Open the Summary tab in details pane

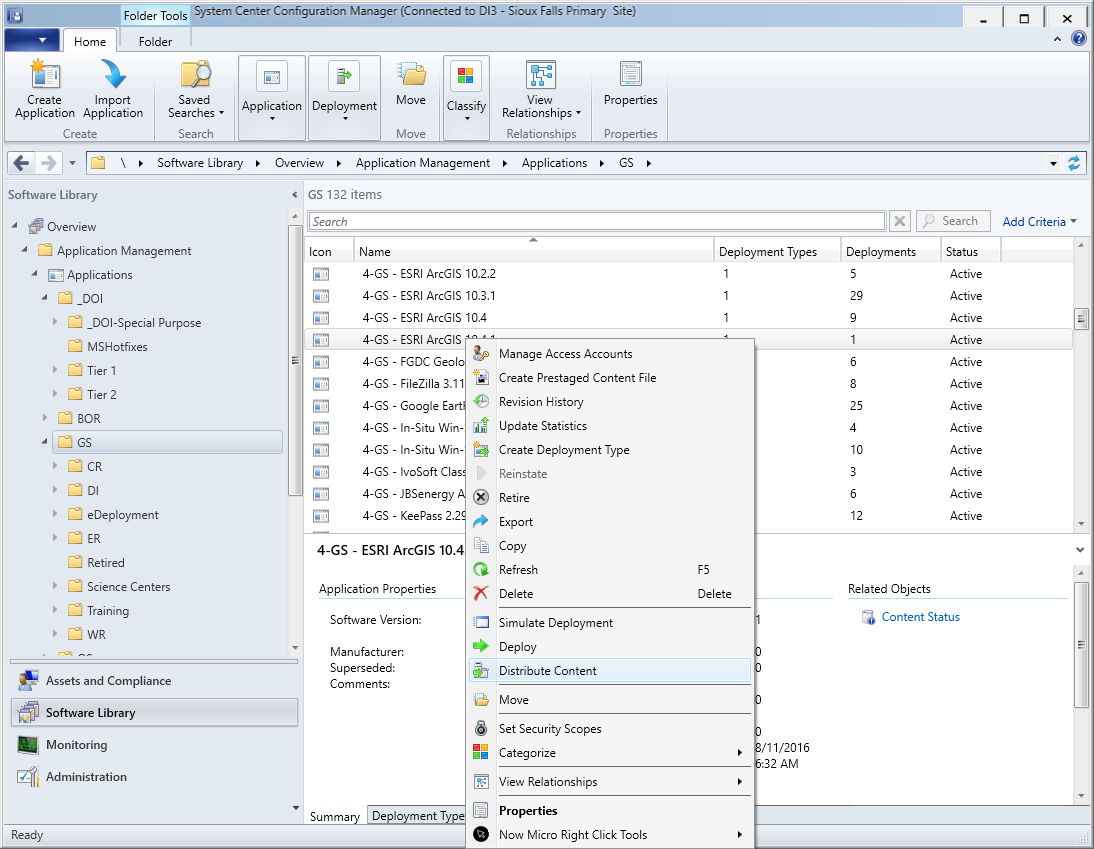[335, 816]
